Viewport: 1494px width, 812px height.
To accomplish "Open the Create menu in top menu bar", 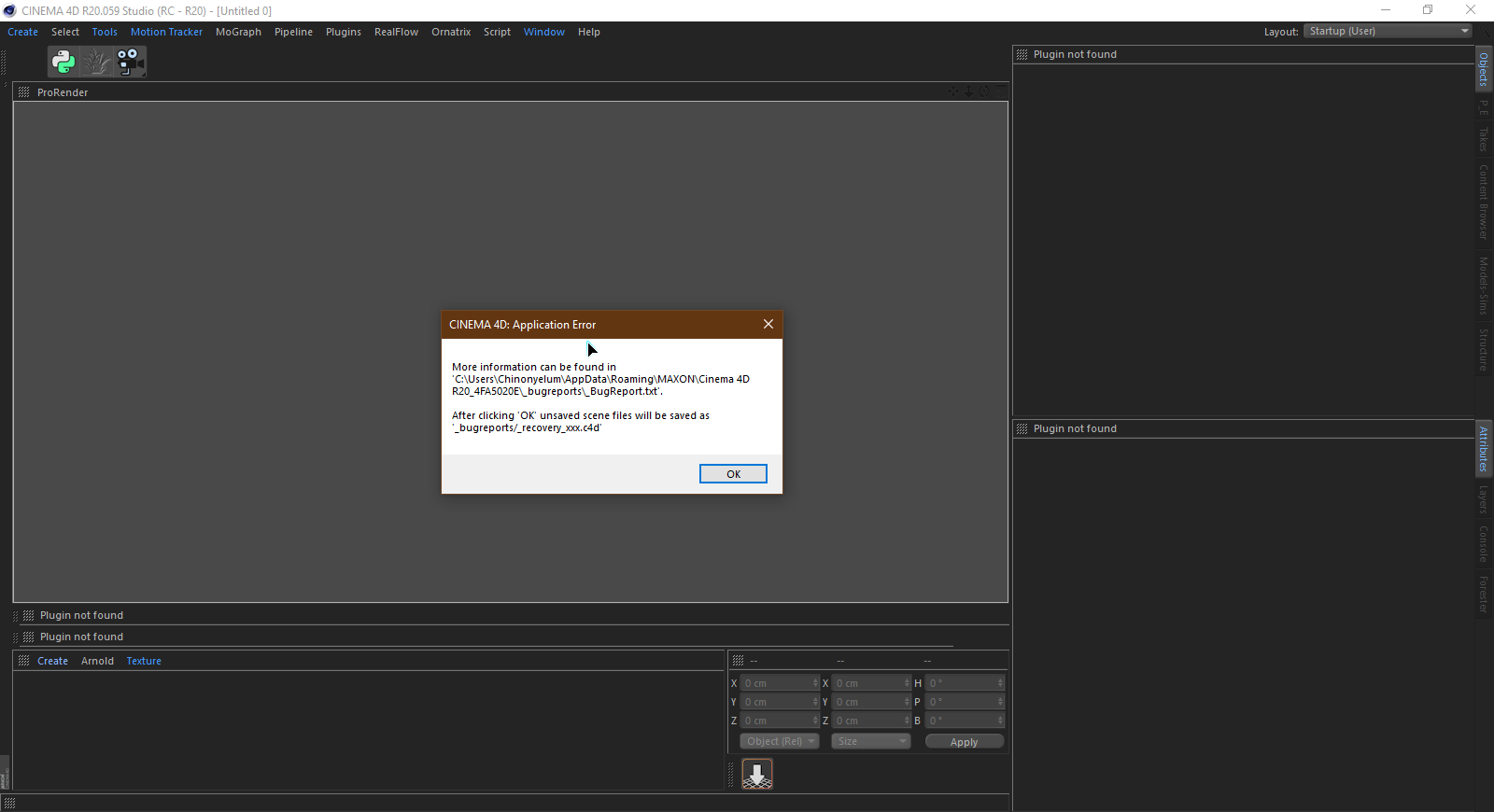I will 22,32.
